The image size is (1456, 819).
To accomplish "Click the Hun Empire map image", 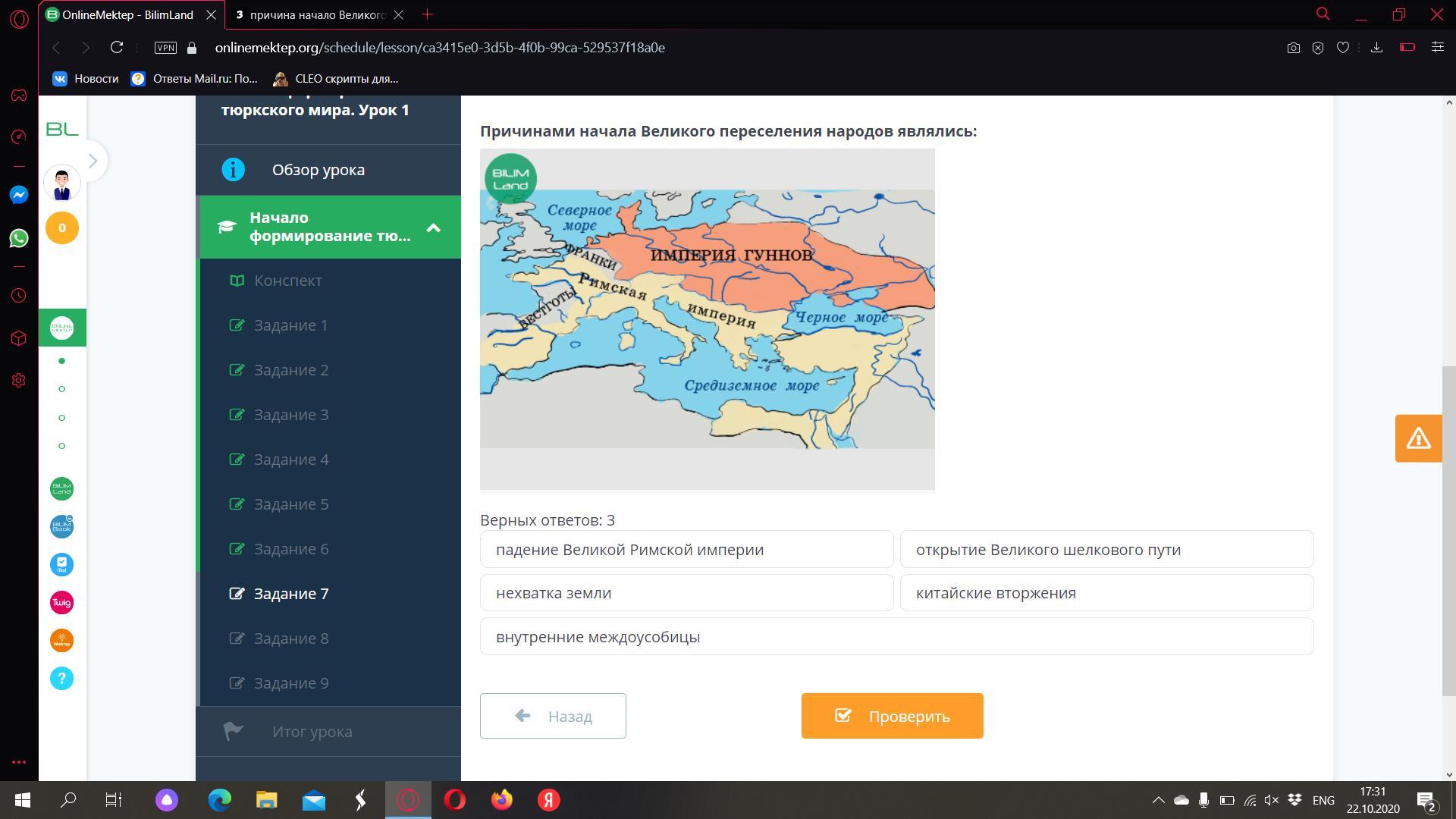I will [707, 318].
